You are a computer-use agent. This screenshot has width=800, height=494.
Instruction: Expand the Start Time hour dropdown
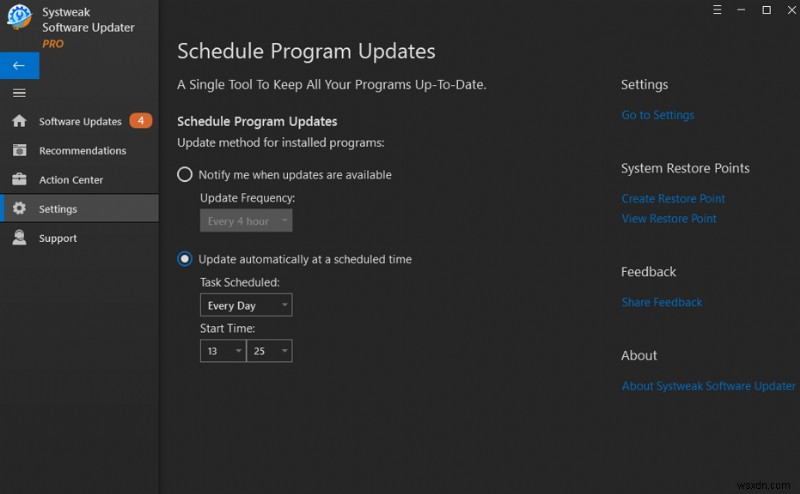coord(222,351)
